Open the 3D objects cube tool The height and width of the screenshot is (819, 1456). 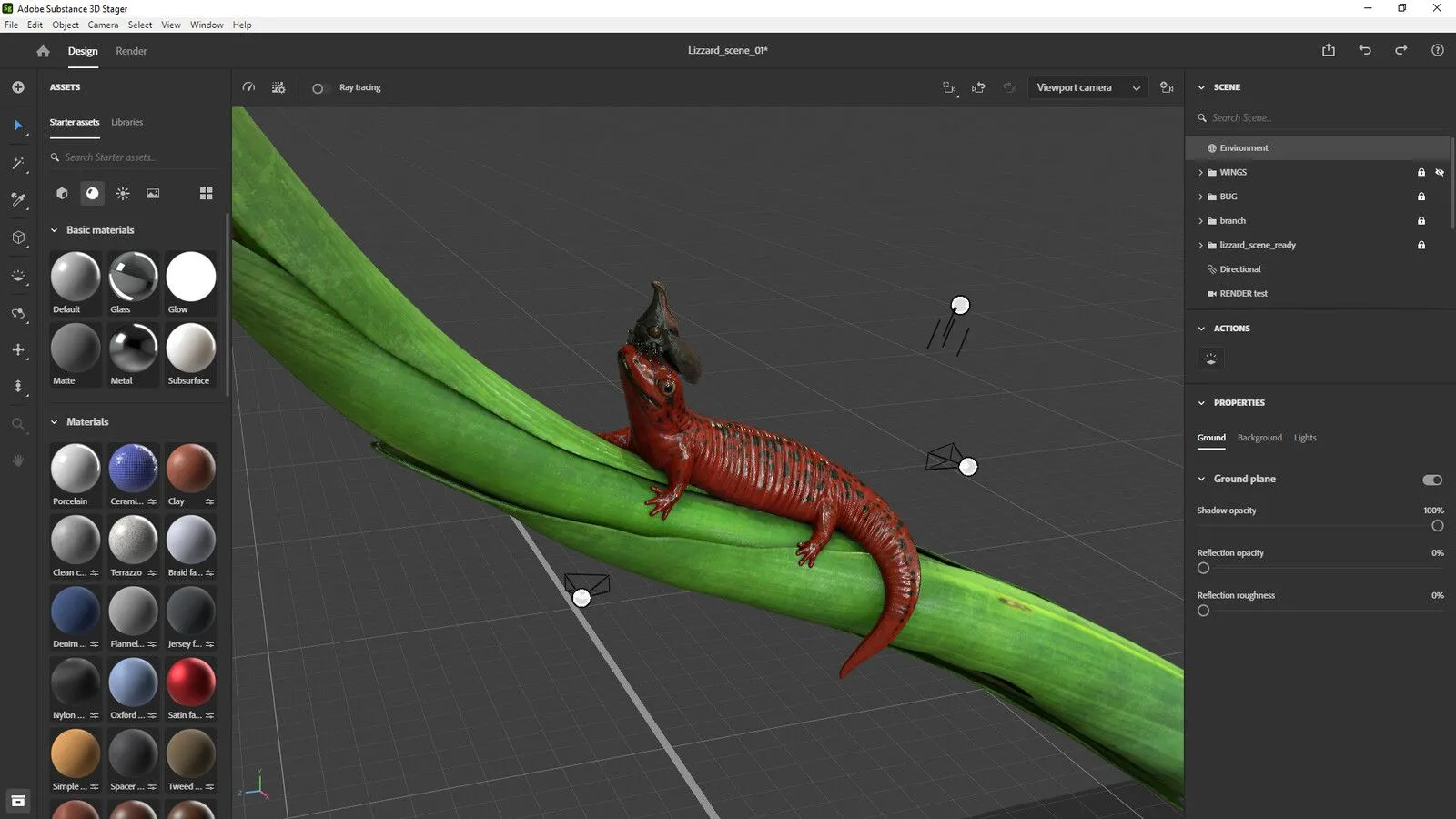(18, 238)
